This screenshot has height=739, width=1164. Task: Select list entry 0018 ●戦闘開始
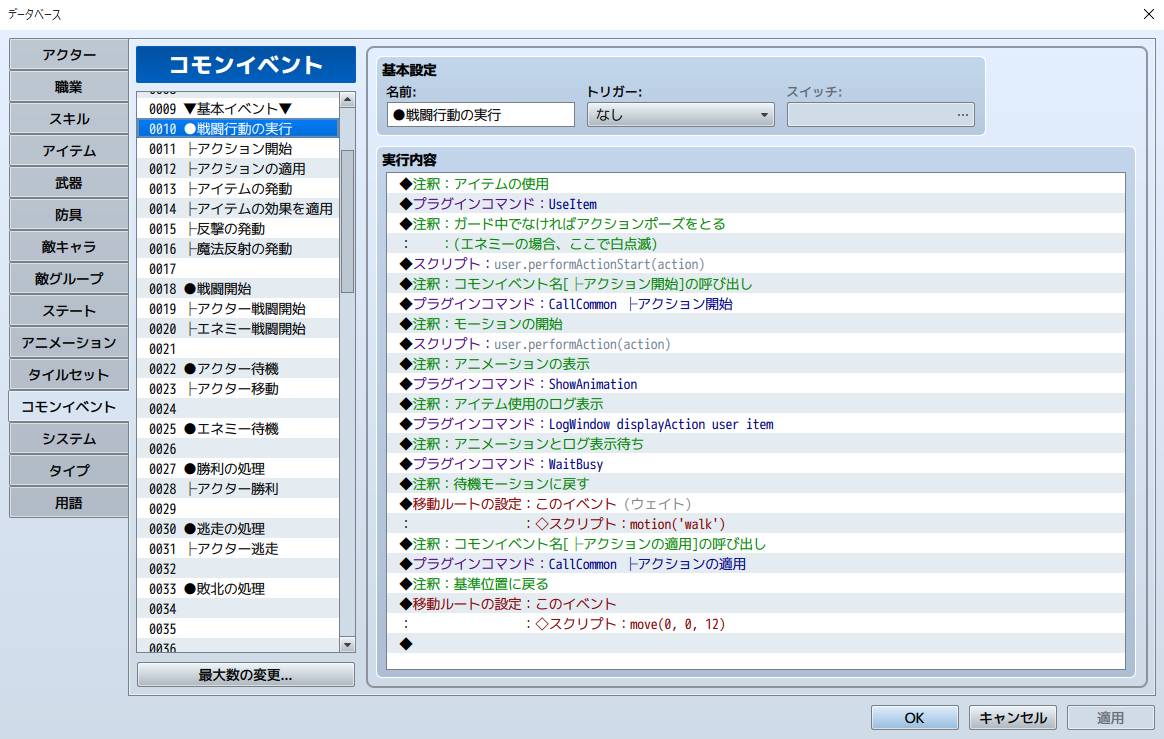tap(238, 289)
